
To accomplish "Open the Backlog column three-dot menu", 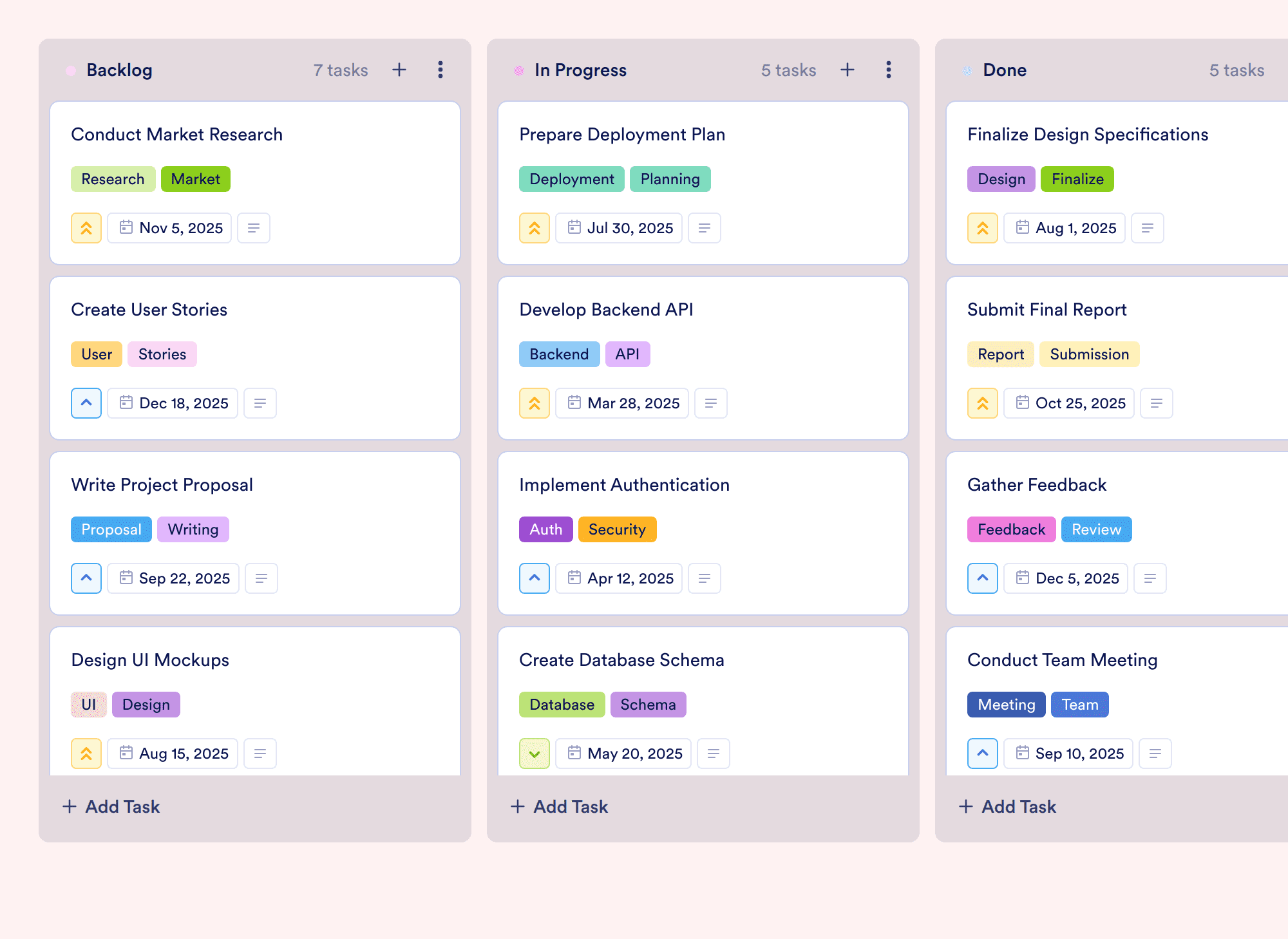I will [x=440, y=70].
